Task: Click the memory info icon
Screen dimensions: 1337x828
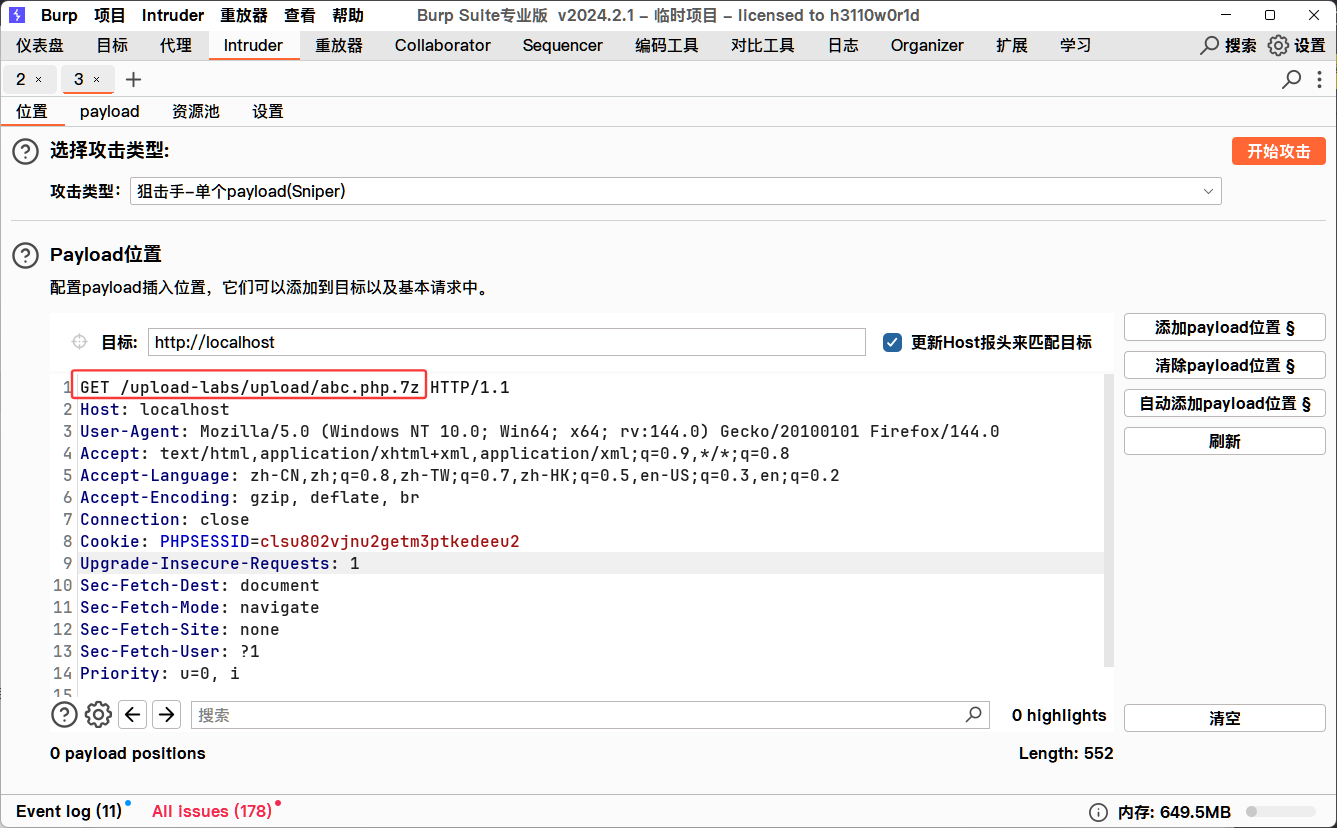Action: coord(1098,812)
